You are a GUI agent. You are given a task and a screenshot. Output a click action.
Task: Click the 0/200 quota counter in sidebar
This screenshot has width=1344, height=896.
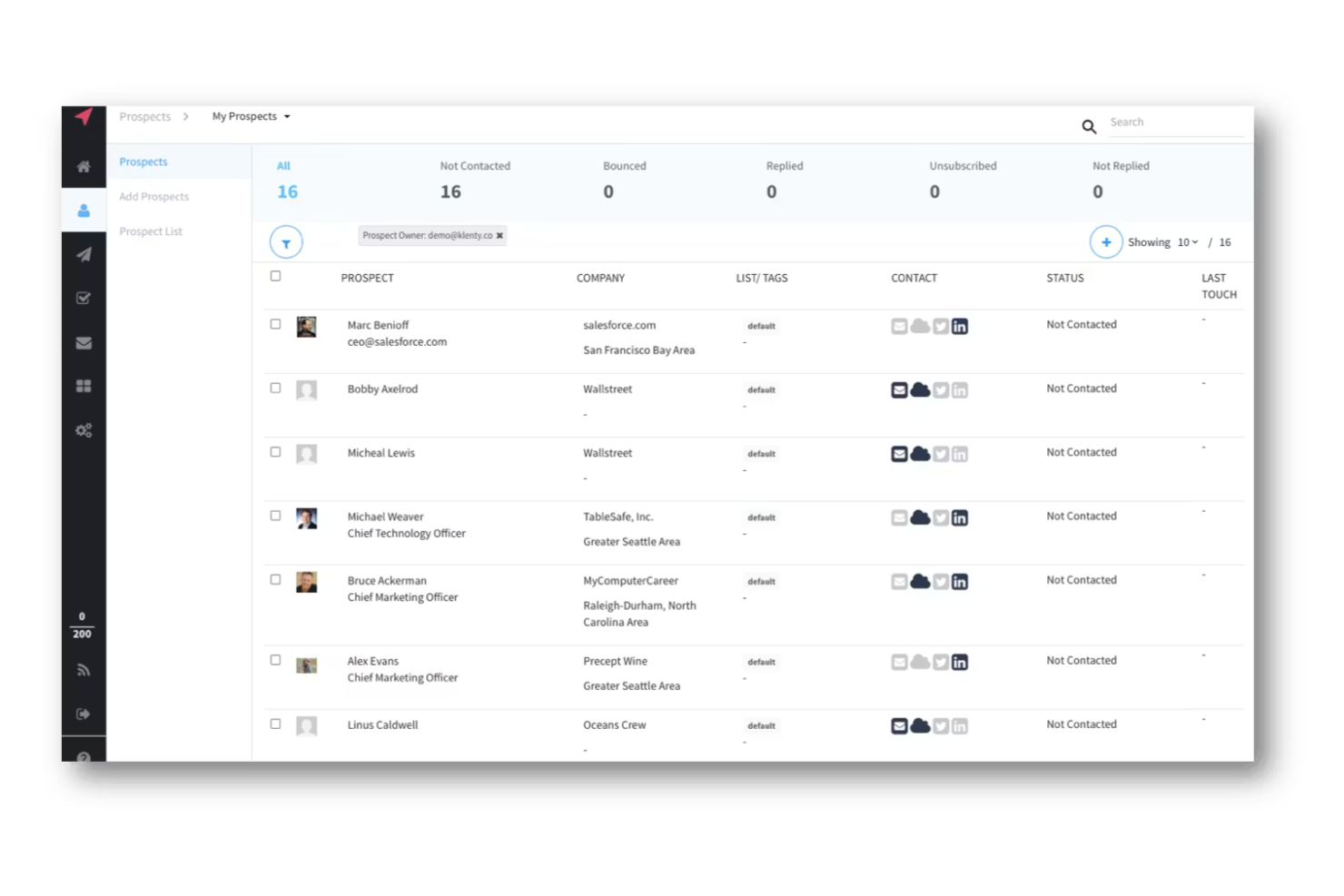82,625
